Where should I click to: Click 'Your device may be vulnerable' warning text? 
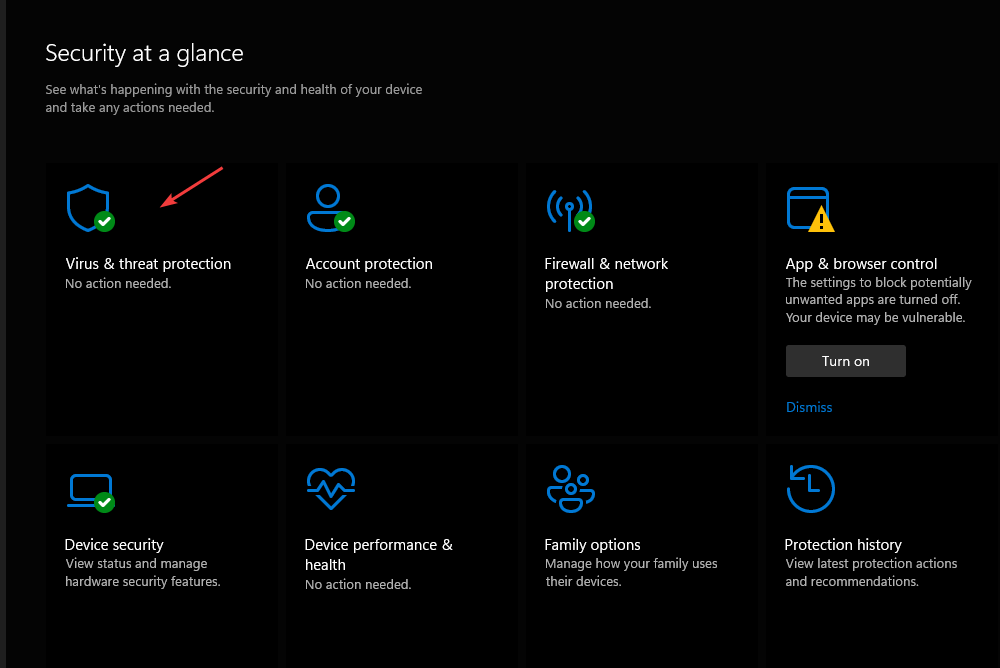point(875,317)
